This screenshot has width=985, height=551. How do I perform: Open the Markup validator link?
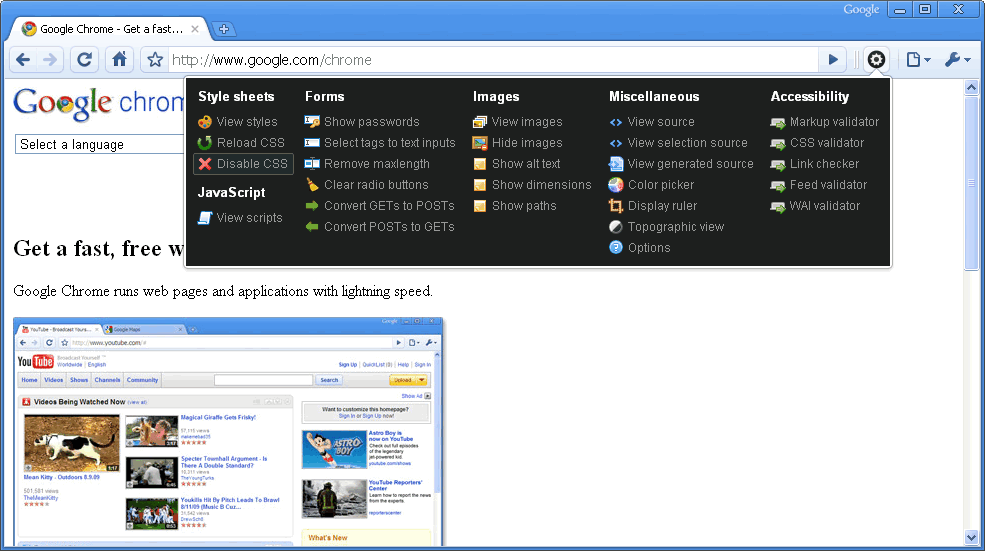tap(834, 122)
